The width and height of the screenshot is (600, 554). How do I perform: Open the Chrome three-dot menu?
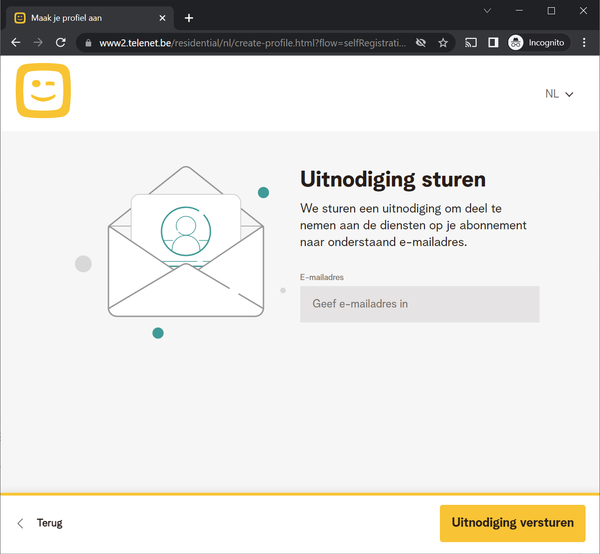[584, 43]
